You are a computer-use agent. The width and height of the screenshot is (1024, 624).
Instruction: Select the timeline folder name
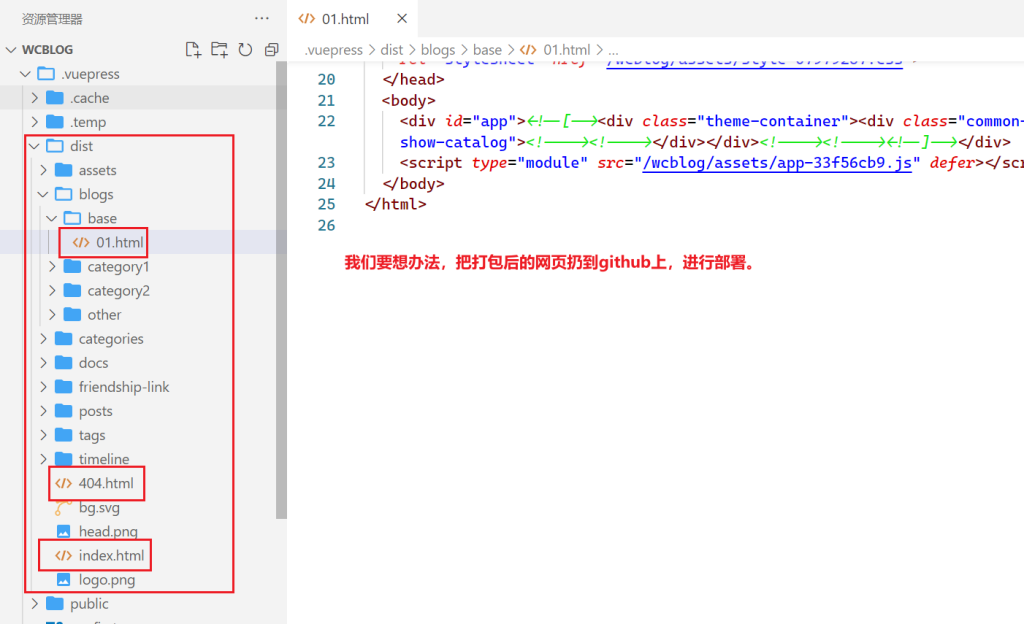tap(104, 459)
